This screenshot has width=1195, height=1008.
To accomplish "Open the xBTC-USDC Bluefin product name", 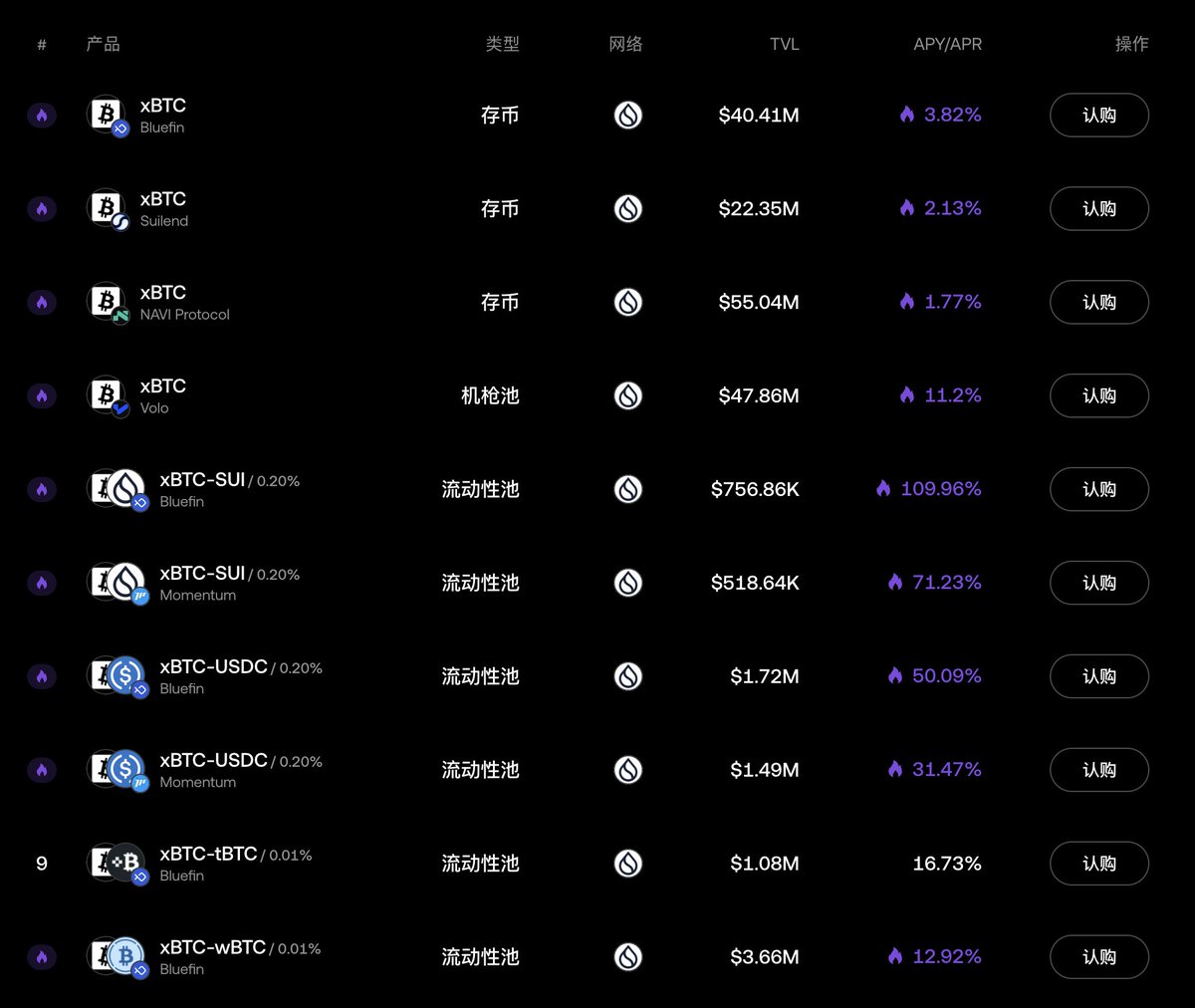I will coord(213,667).
